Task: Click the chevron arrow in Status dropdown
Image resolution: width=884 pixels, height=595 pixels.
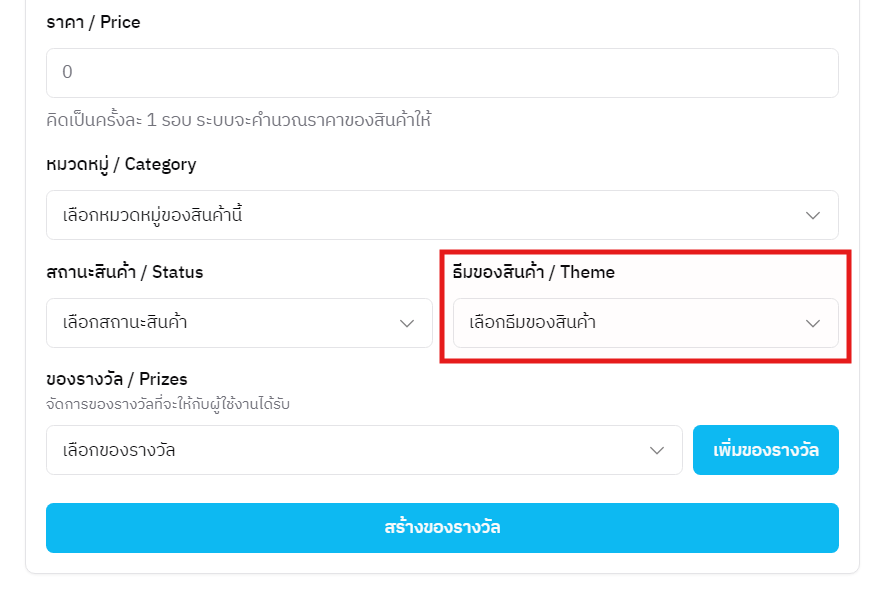Action: pos(407,323)
